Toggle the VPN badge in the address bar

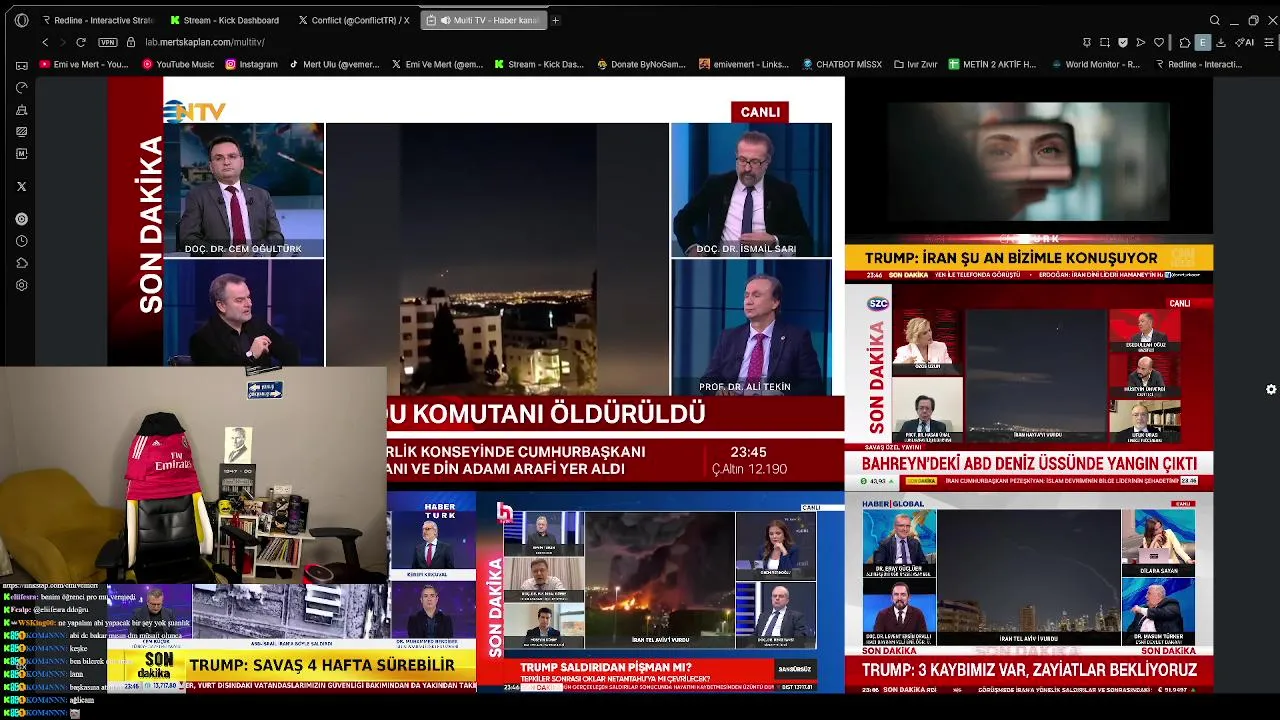click(x=107, y=42)
